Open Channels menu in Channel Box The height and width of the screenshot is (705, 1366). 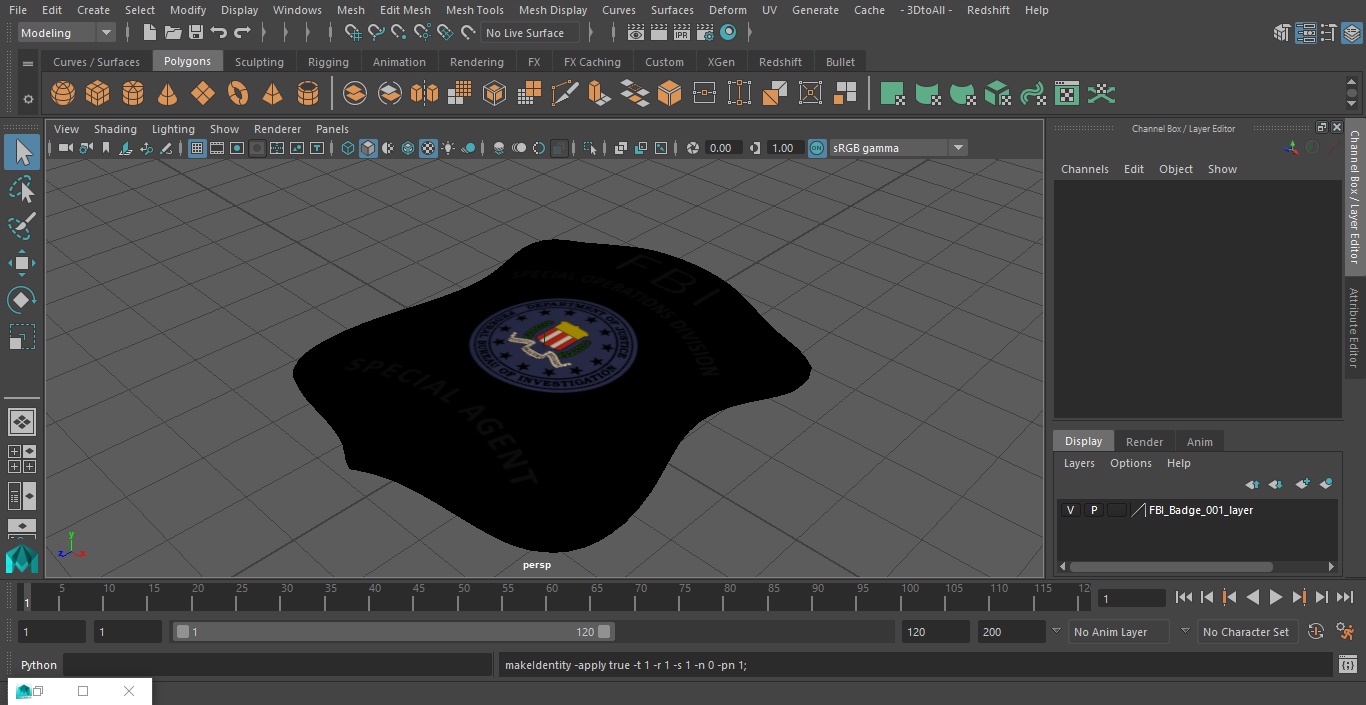[x=1084, y=169]
